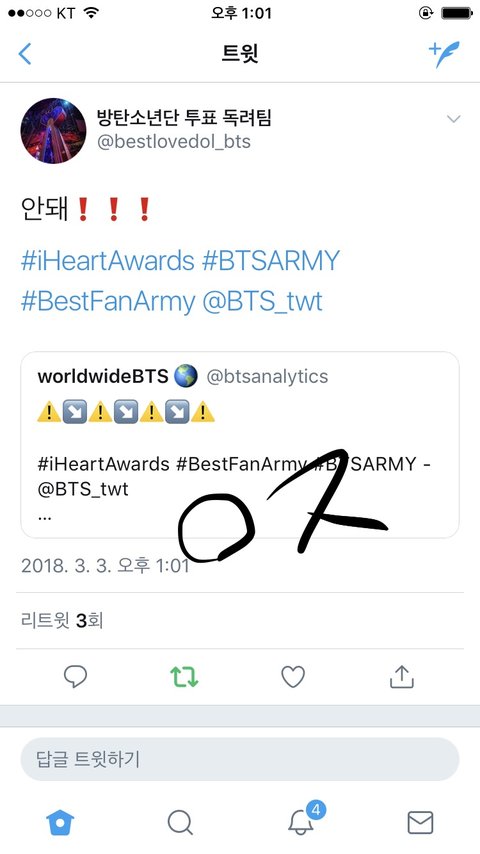Expand the tweet options chevron
Image resolution: width=480 pixels, height=854 pixels.
pos(453,119)
